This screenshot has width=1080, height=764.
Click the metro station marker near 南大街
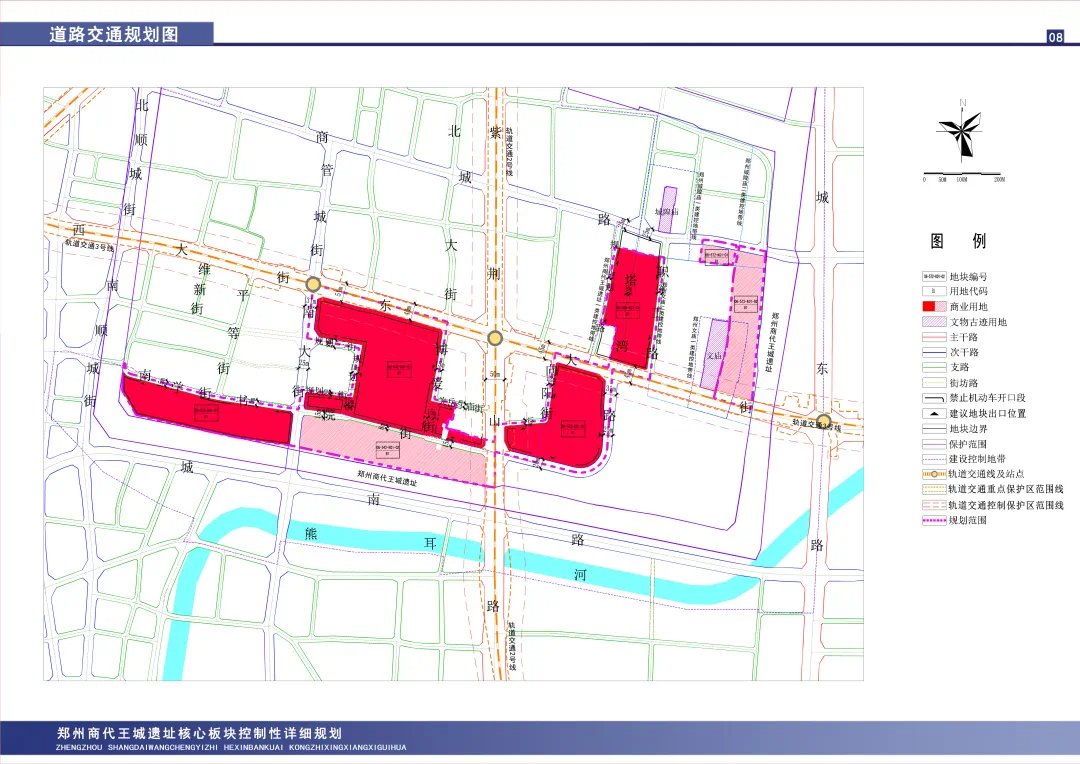coord(313,284)
